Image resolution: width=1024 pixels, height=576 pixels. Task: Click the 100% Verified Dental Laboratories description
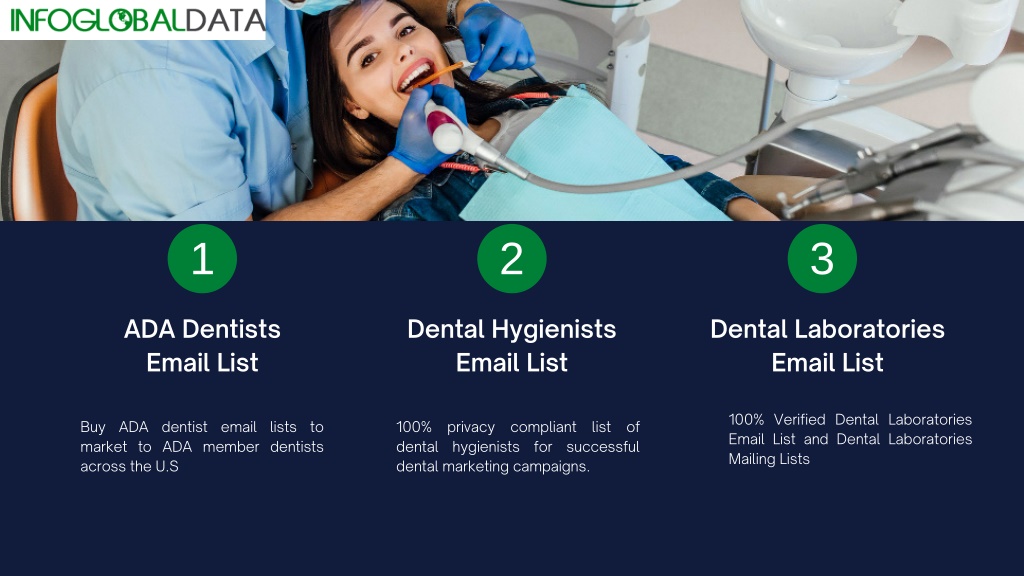click(x=850, y=439)
